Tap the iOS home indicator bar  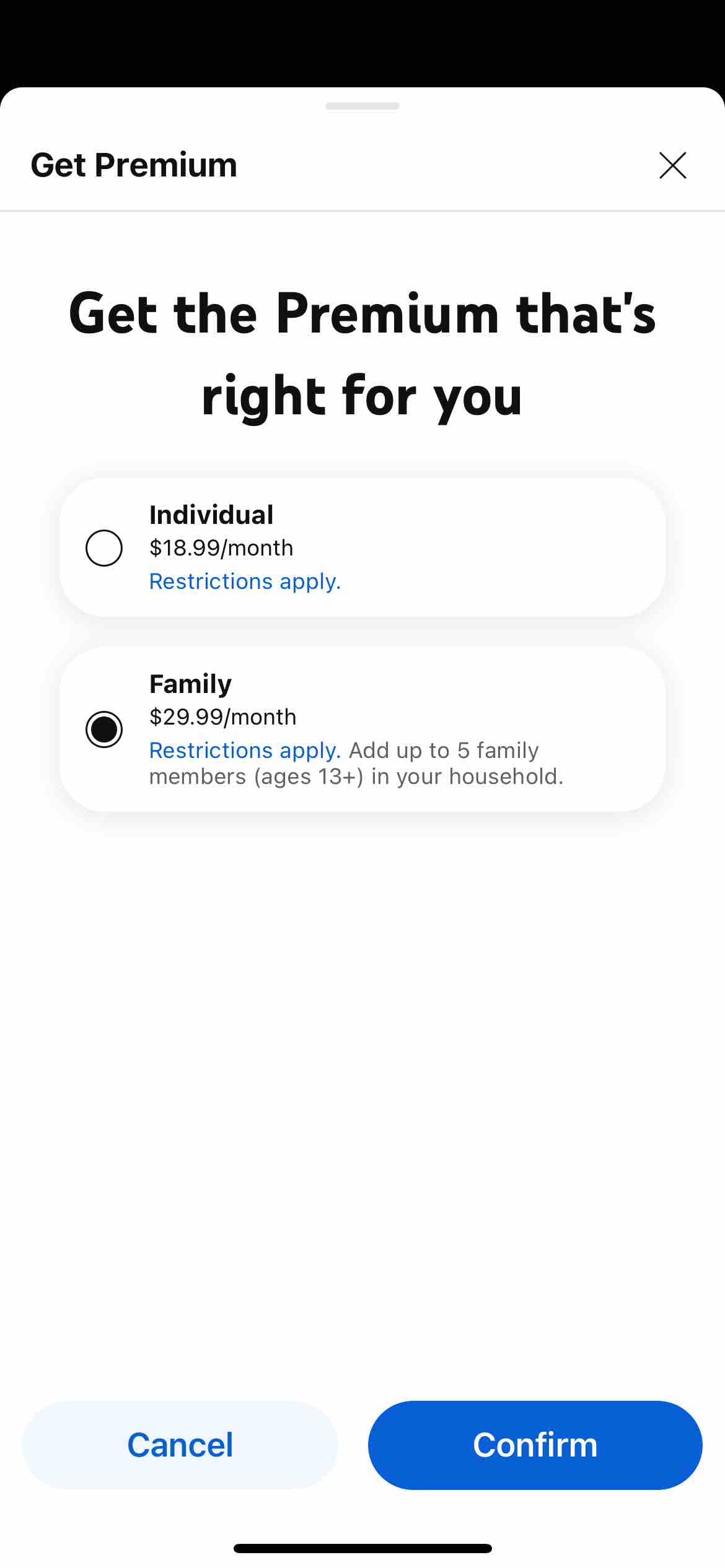tap(362, 1548)
